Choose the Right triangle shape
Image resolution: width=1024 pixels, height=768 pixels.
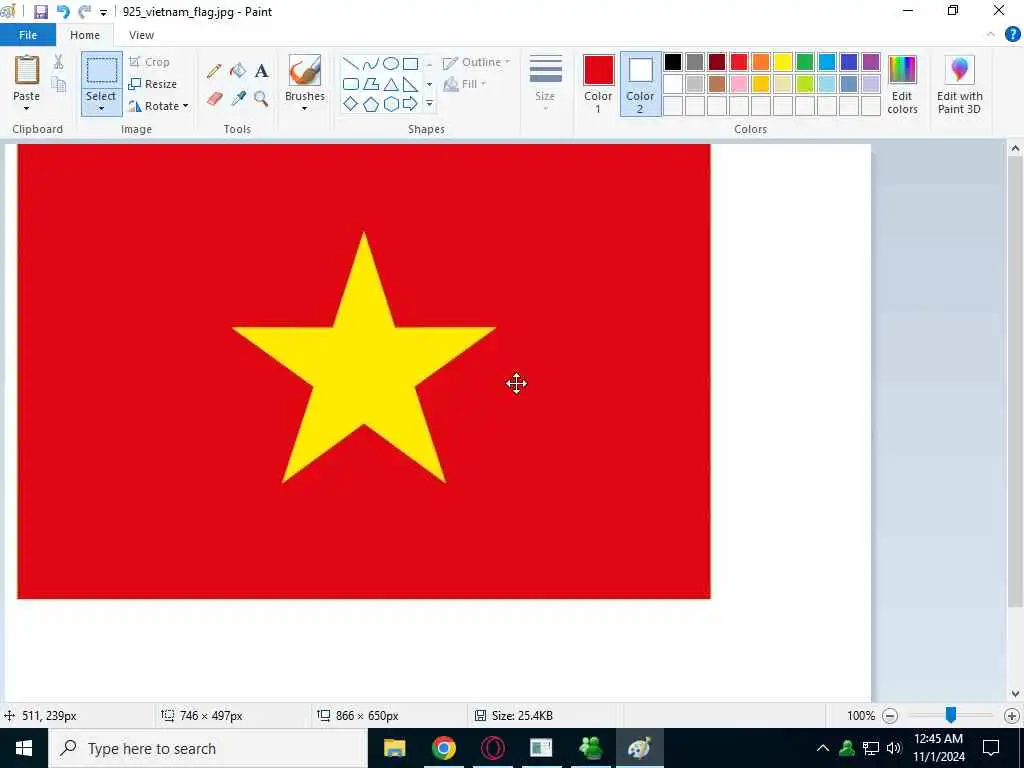pyautogui.click(x=410, y=84)
